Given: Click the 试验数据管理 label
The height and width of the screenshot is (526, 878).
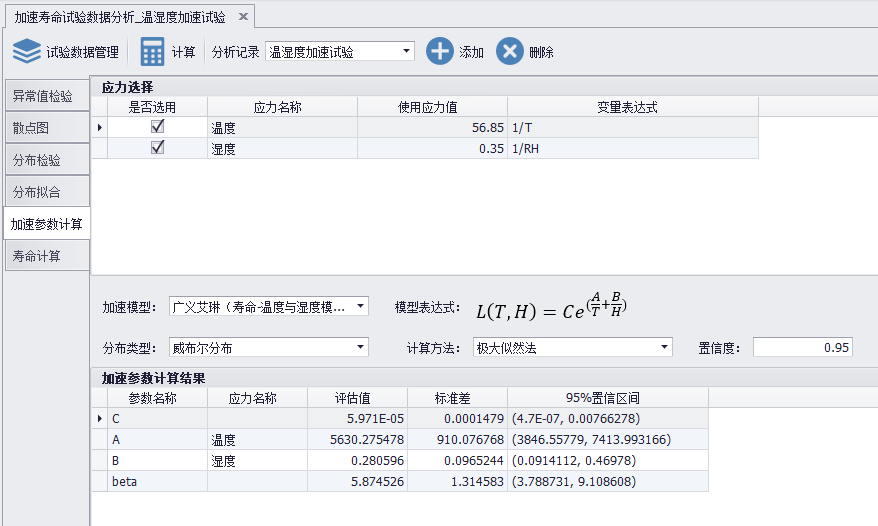Looking at the screenshot, I should [x=82, y=53].
